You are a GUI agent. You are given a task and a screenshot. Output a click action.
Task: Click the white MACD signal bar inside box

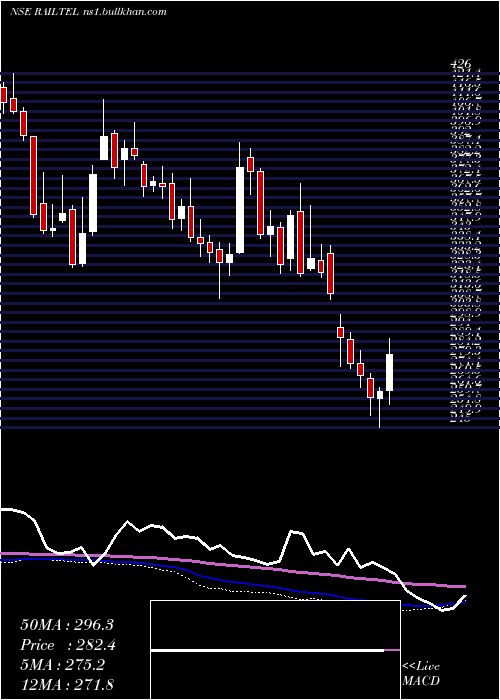point(267,650)
